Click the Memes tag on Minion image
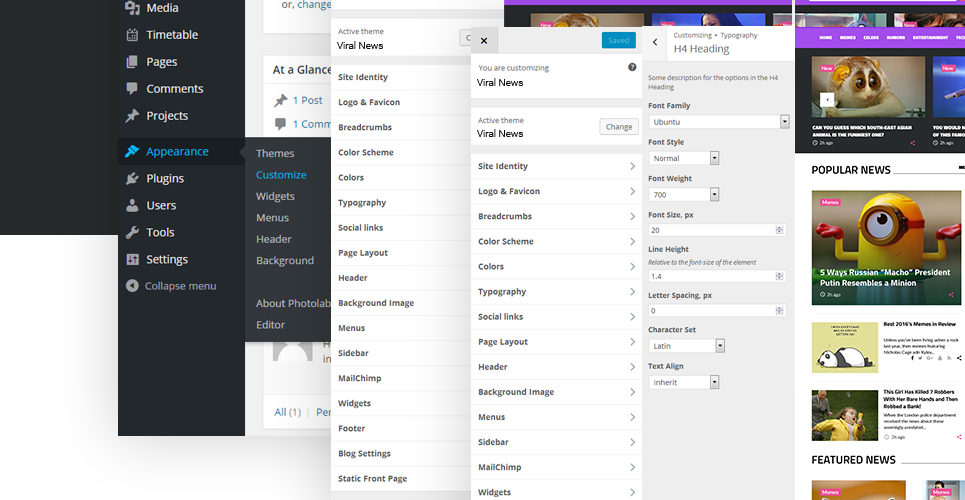This screenshot has height=500, width=965. (830, 202)
